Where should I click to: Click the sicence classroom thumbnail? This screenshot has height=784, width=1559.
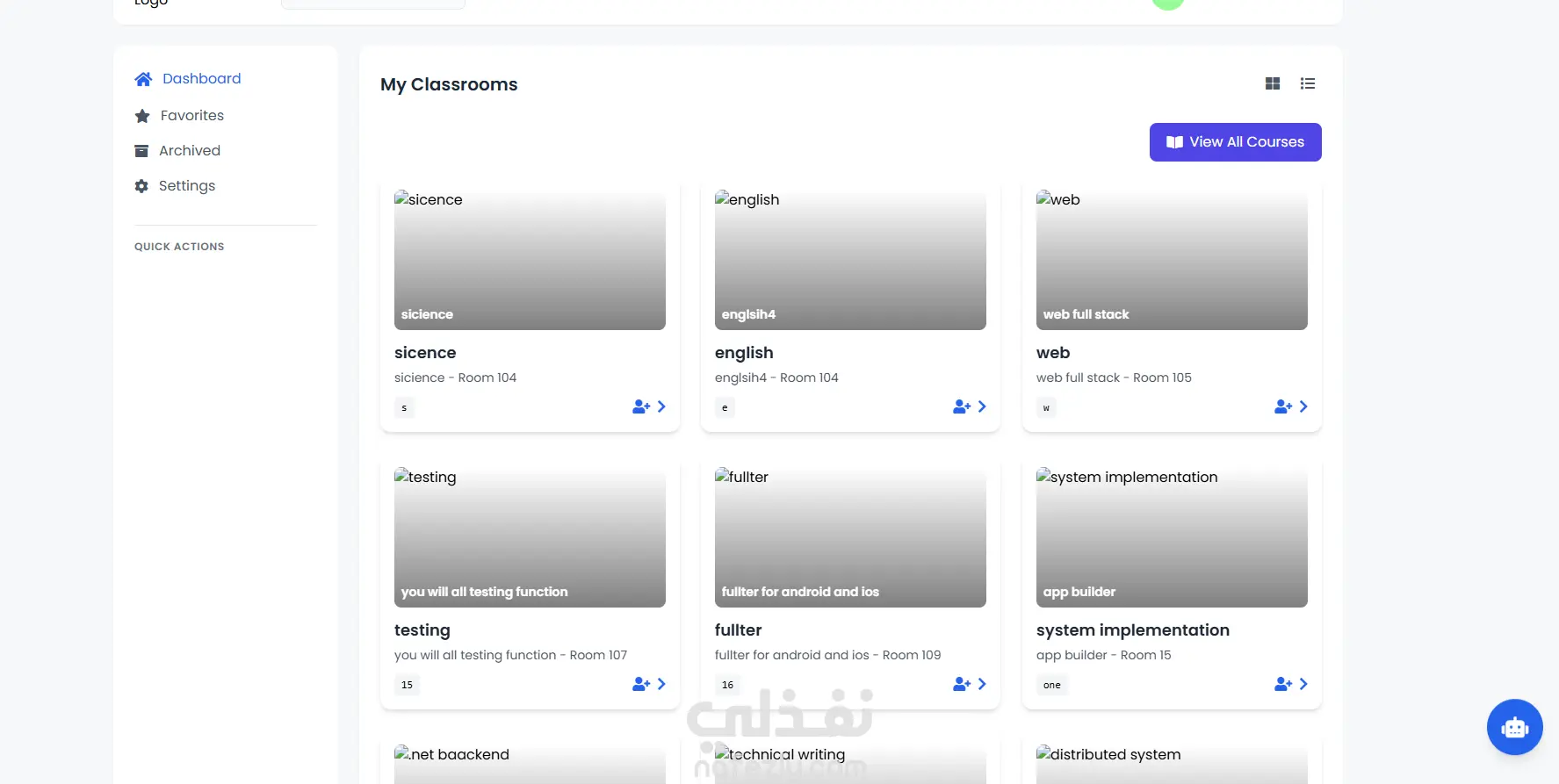tap(530, 260)
